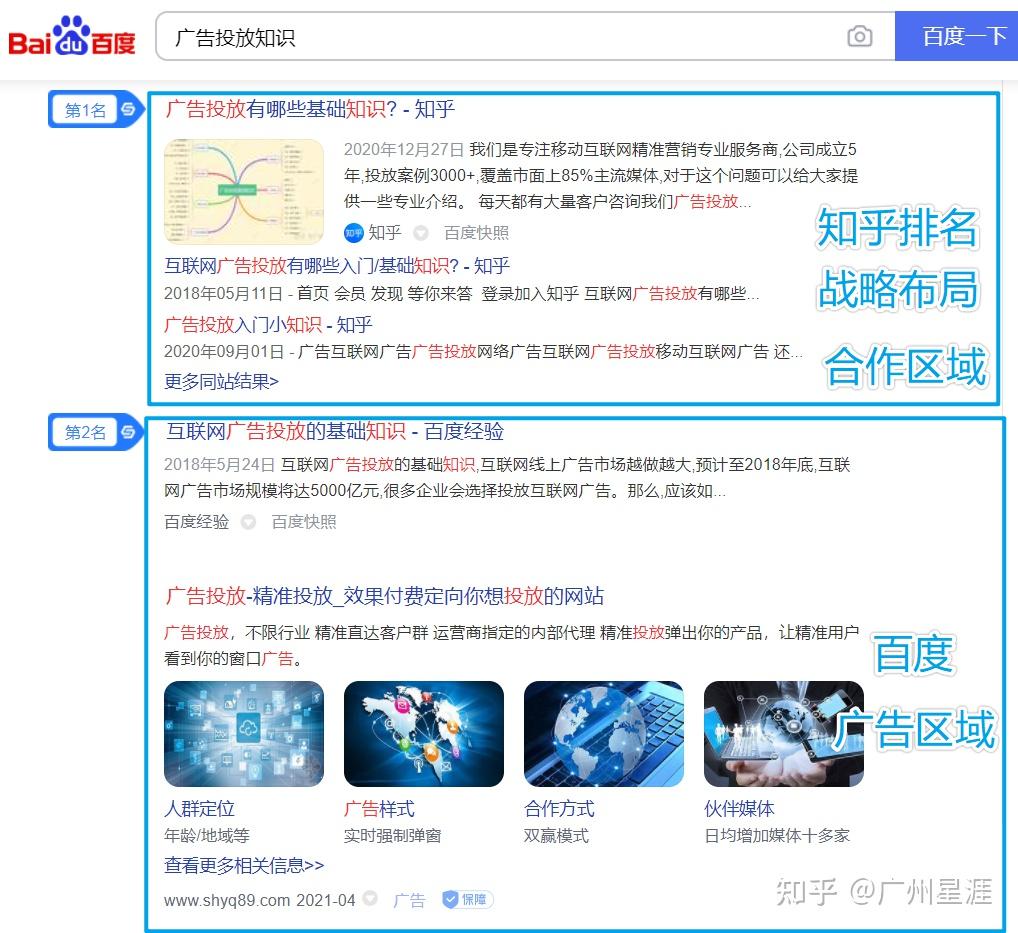Click verification icon next to 知乎 source
1018x933 pixels.
tap(421, 232)
